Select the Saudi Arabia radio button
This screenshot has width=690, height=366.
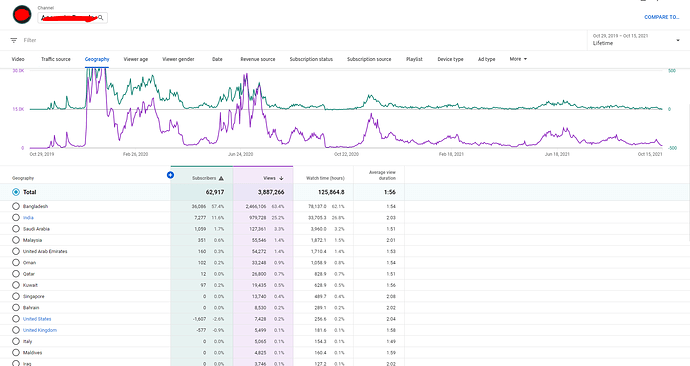(x=16, y=229)
